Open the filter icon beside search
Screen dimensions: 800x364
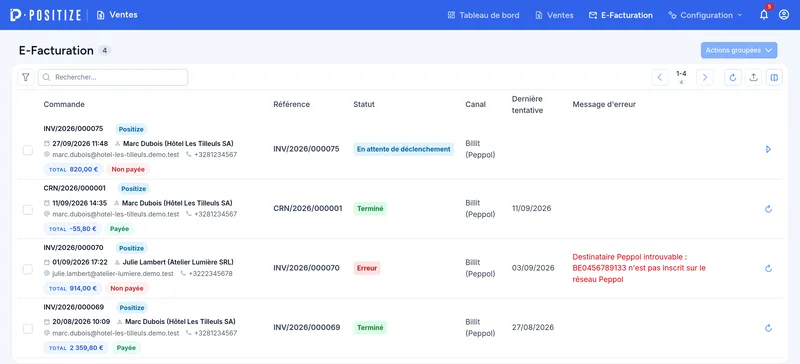(26, 77)
